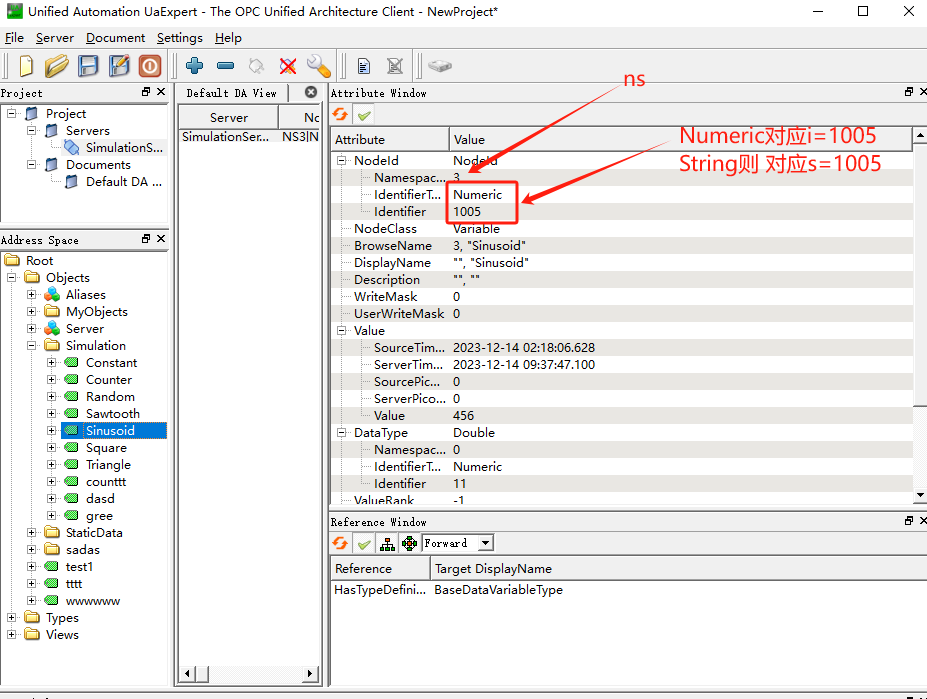
Task: Open the Forward direction dropdown
Action: (485, 543)
